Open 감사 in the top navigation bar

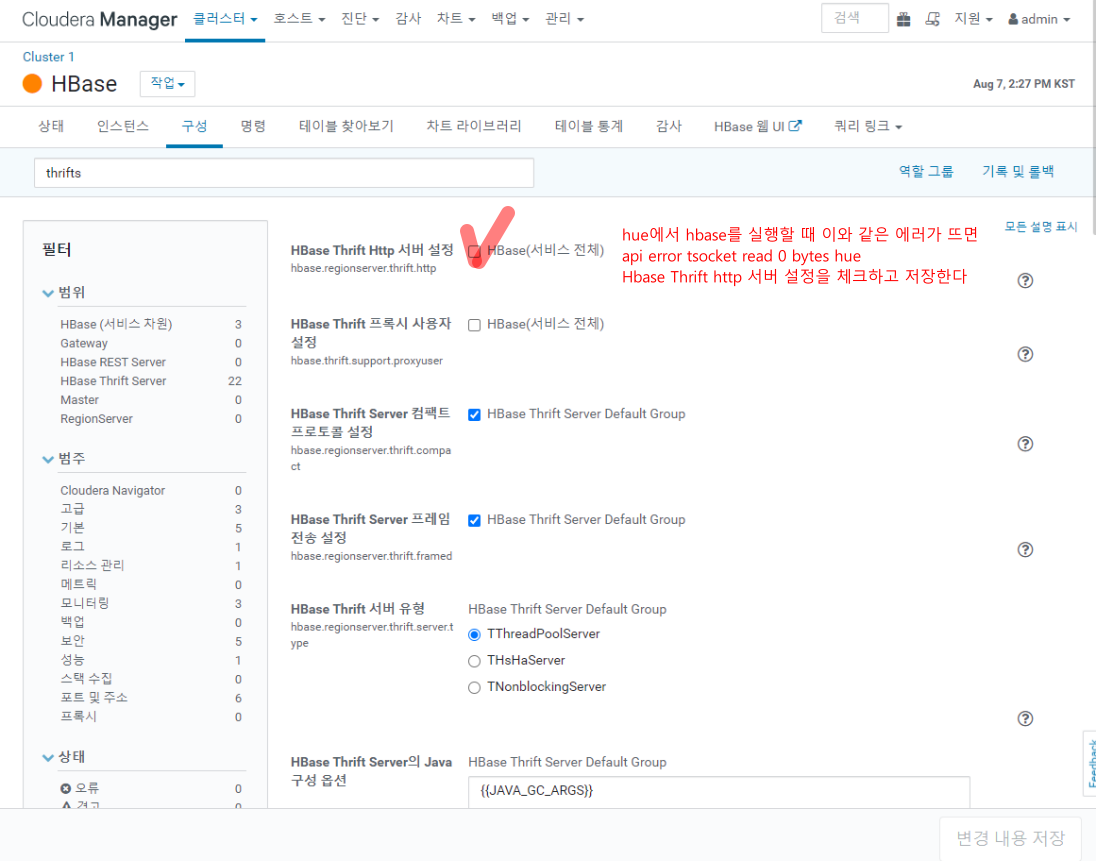[x=408, y=19]
